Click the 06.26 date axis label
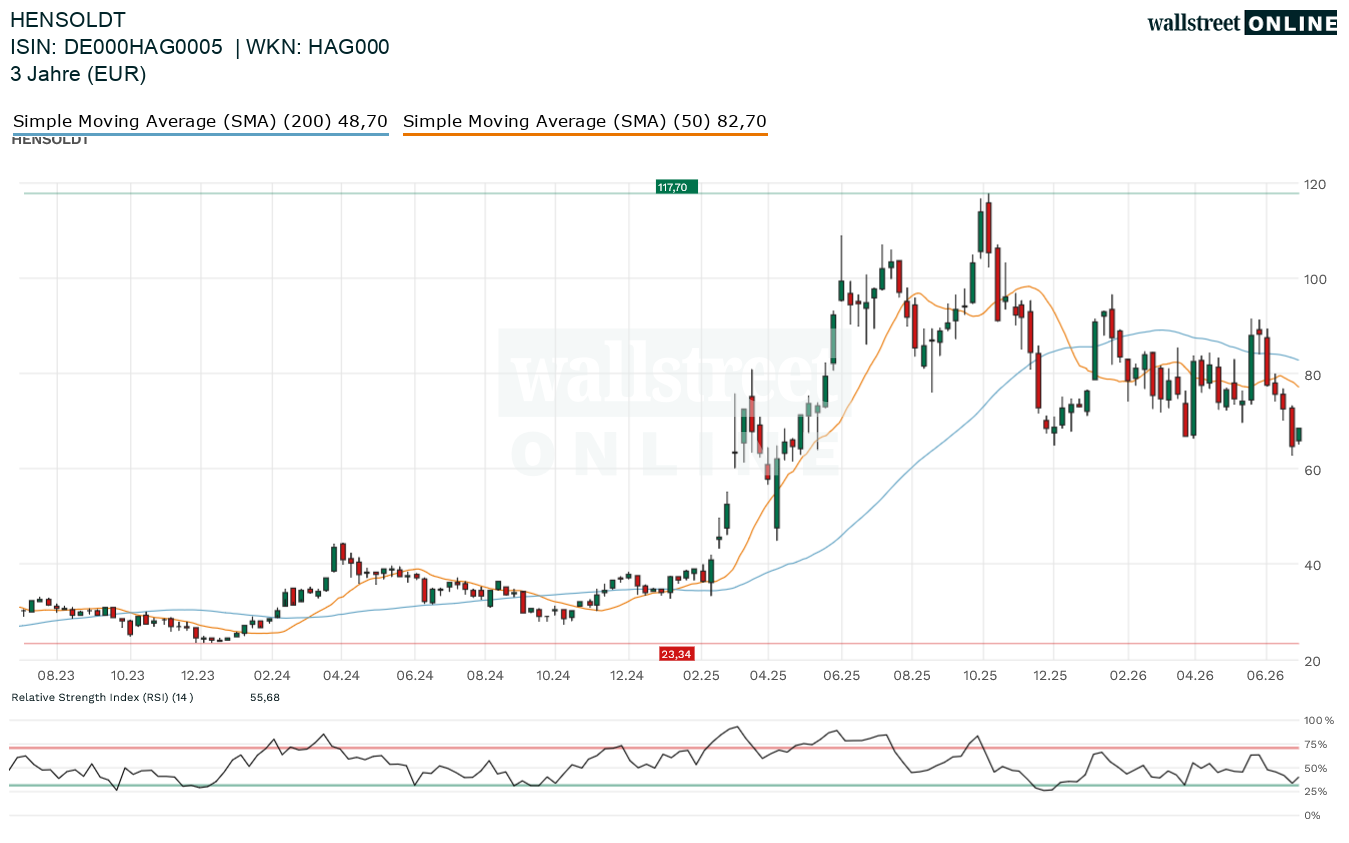 tap(1265, 676)
